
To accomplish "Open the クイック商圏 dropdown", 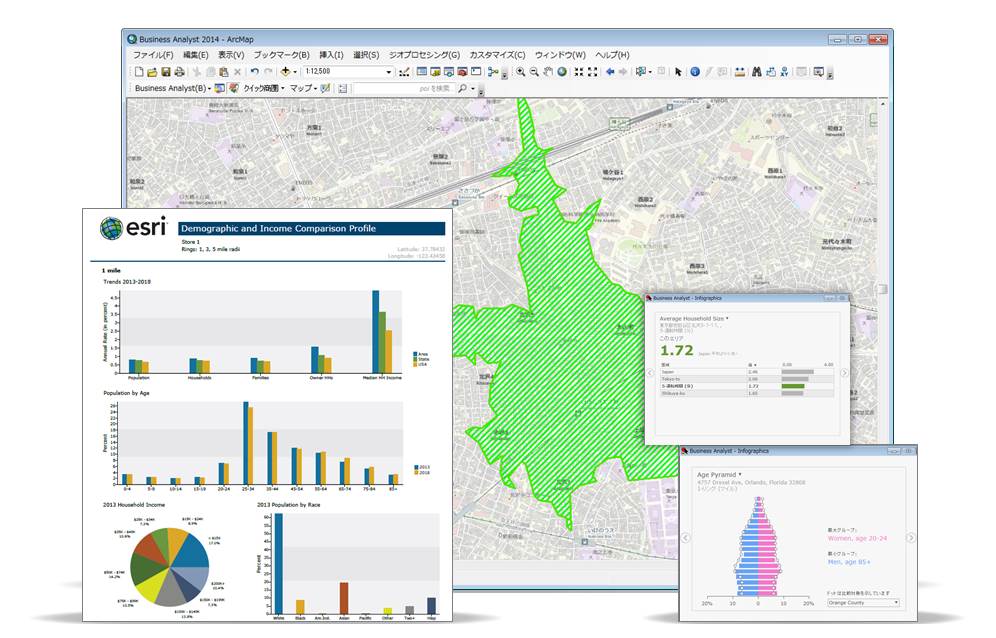I will point(264,88).
